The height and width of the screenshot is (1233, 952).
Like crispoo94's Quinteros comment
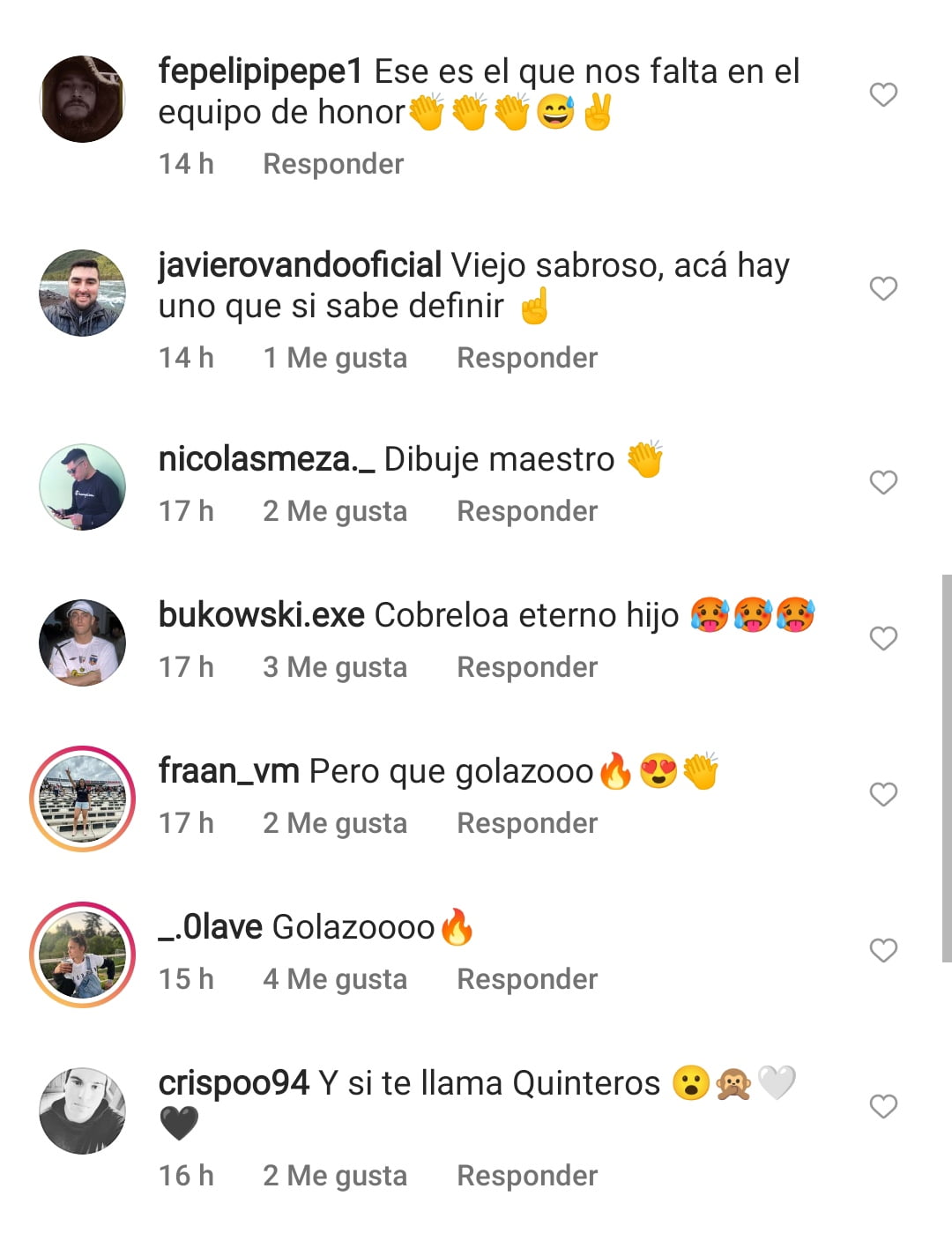[883, 1106]
